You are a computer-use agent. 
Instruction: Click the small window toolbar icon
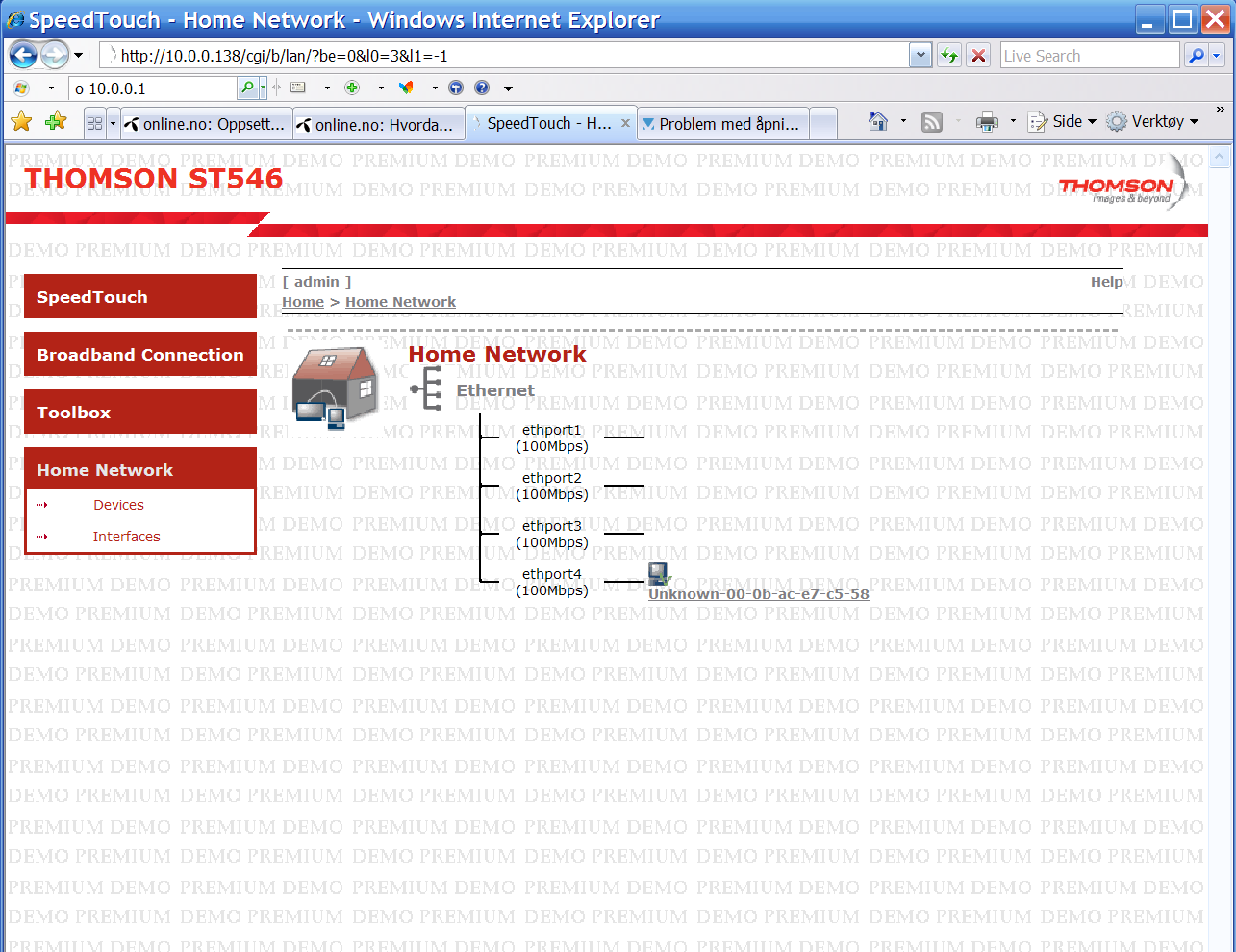(298, 88)
